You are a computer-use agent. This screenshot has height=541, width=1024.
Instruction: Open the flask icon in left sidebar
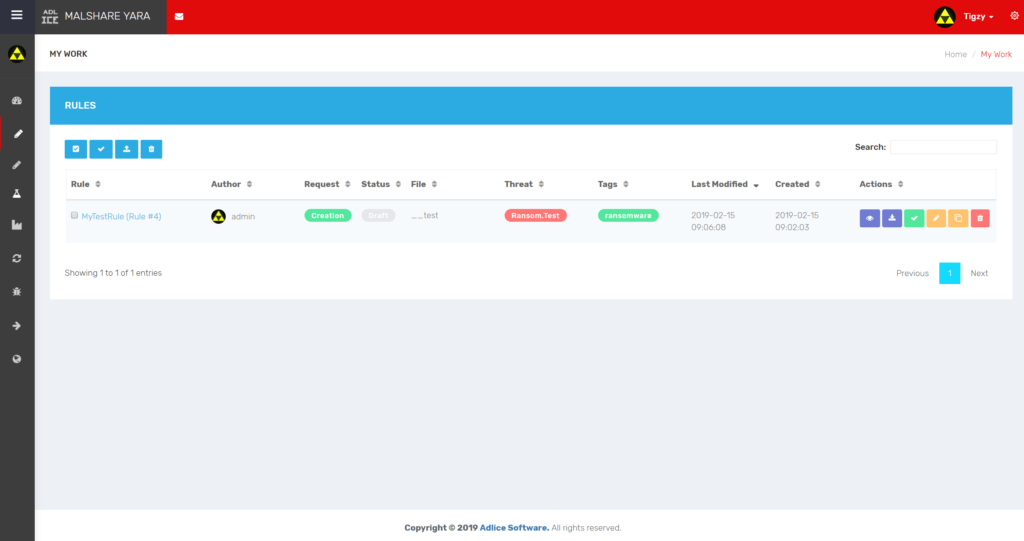pyautogui.click(x=17, y=193)
